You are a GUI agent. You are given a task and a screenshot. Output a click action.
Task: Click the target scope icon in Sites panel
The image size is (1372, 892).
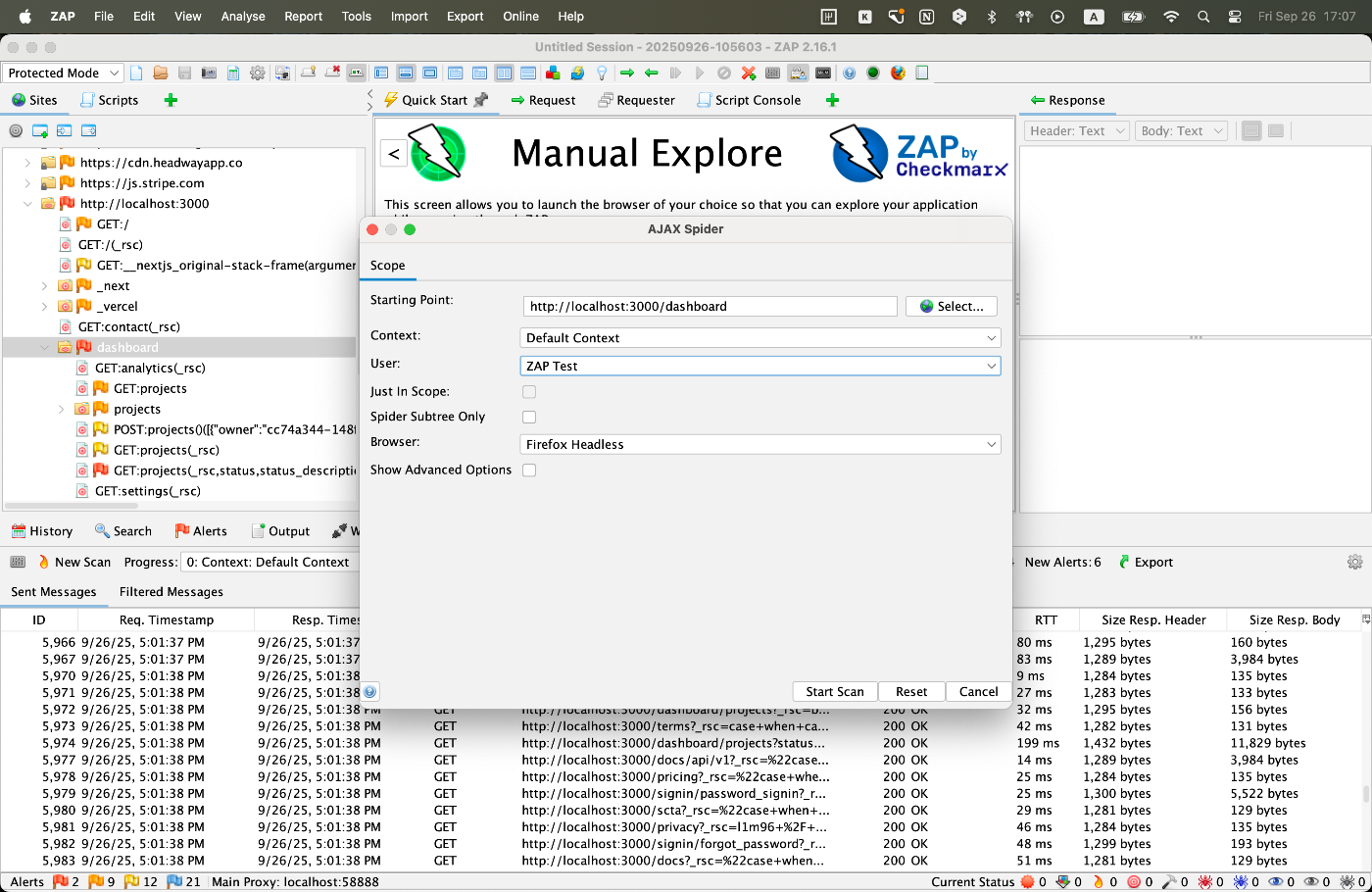tap(16, 130)
